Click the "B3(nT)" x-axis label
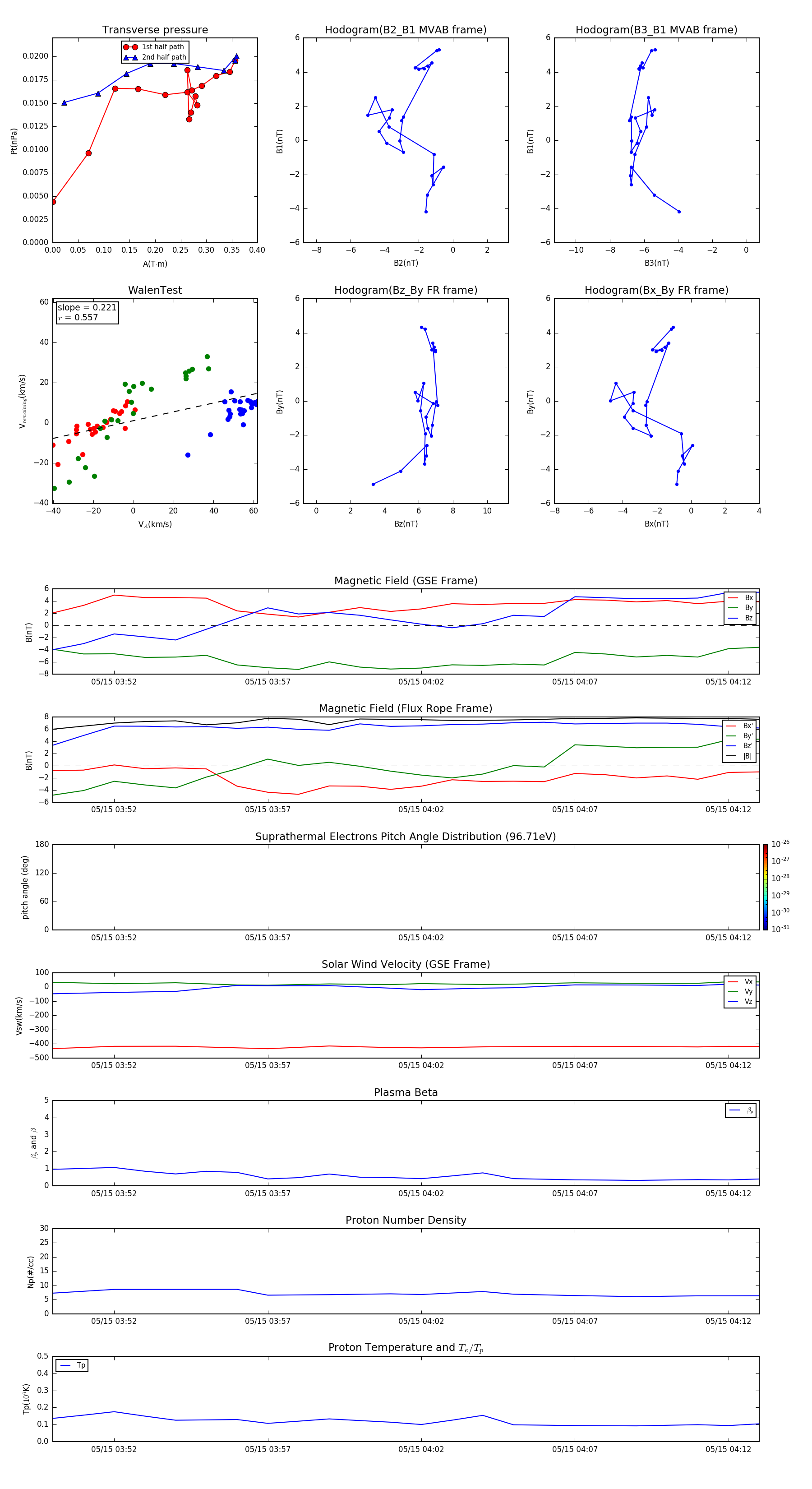Image resolution: width=812 pixels, height=1489 pixels. pyautogui.click(x=656, y=263)
